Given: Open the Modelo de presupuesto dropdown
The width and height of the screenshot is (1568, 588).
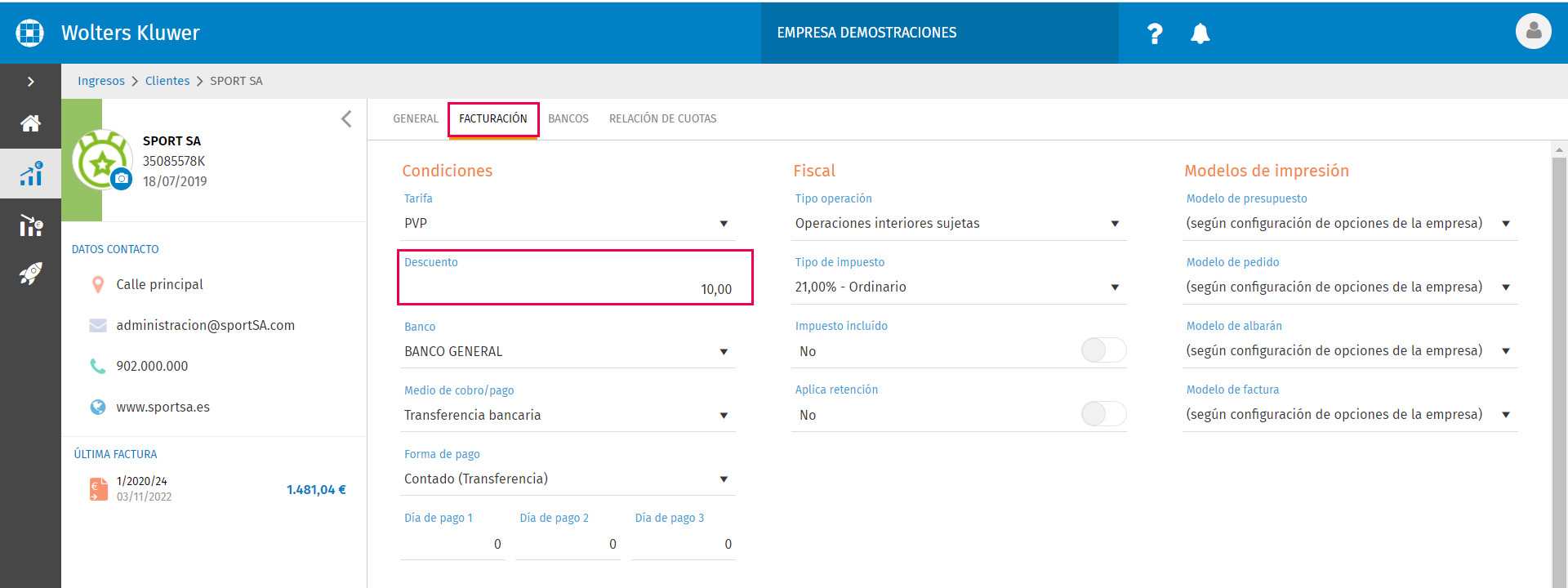Looking at the screenshot, I should (1350, 224).
